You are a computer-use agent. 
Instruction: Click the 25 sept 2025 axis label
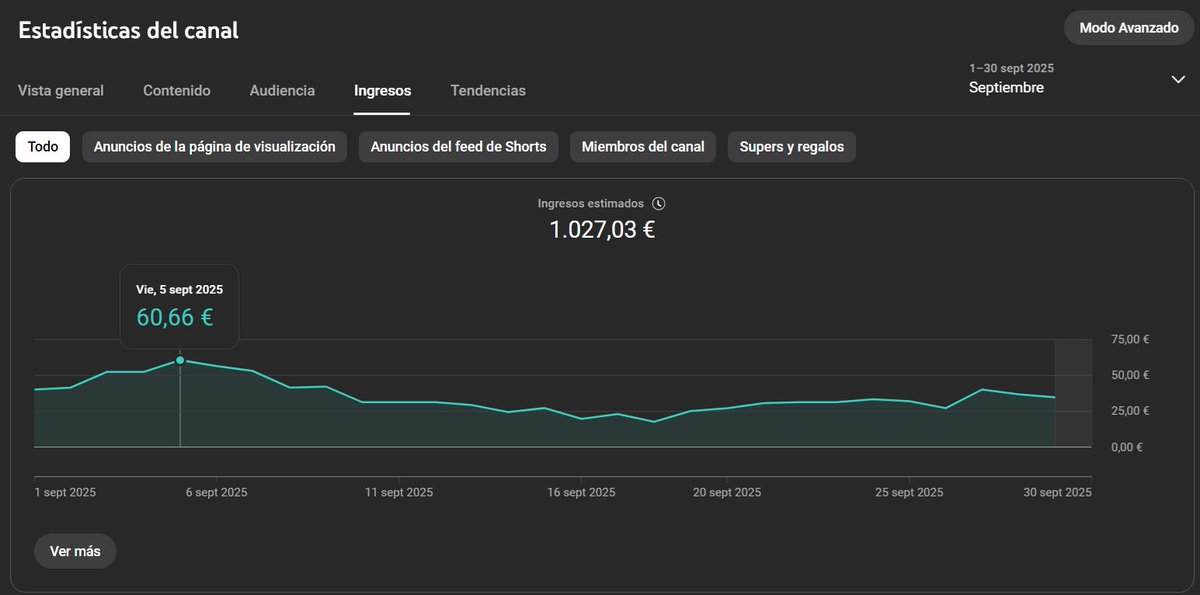tap(909, 492)
